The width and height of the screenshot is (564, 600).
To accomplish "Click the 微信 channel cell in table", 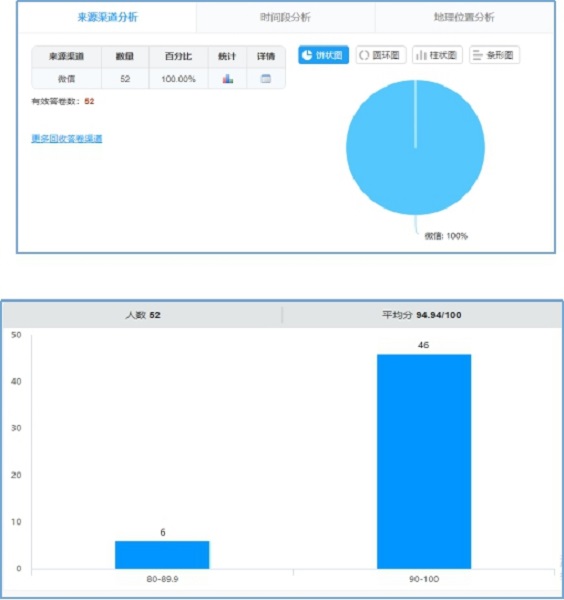I will pos(66,79).
